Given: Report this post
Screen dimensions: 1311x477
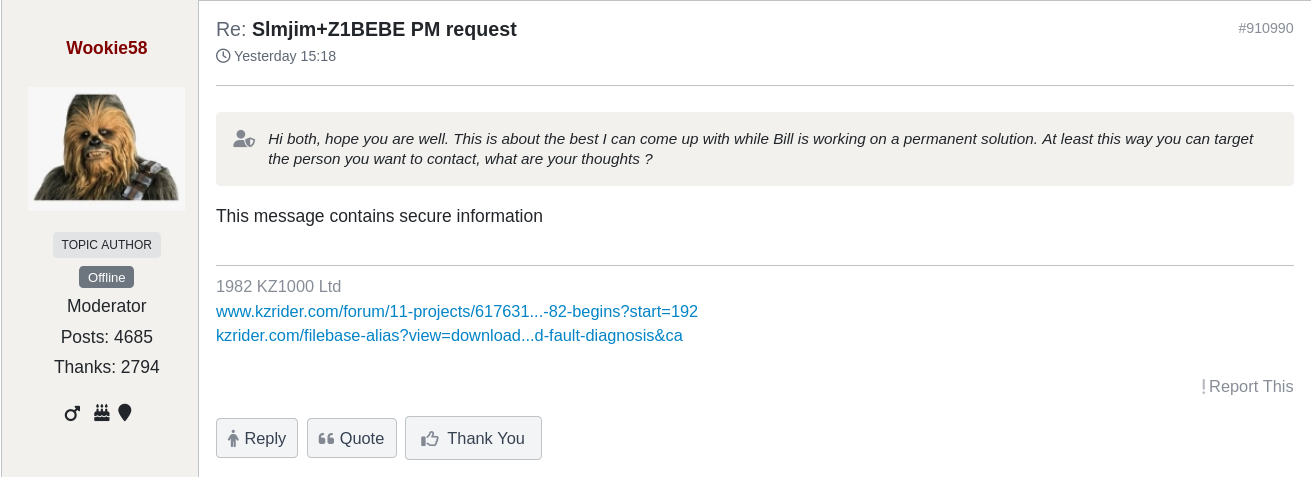Looking at the screenshot, I should pos(1248,386).
